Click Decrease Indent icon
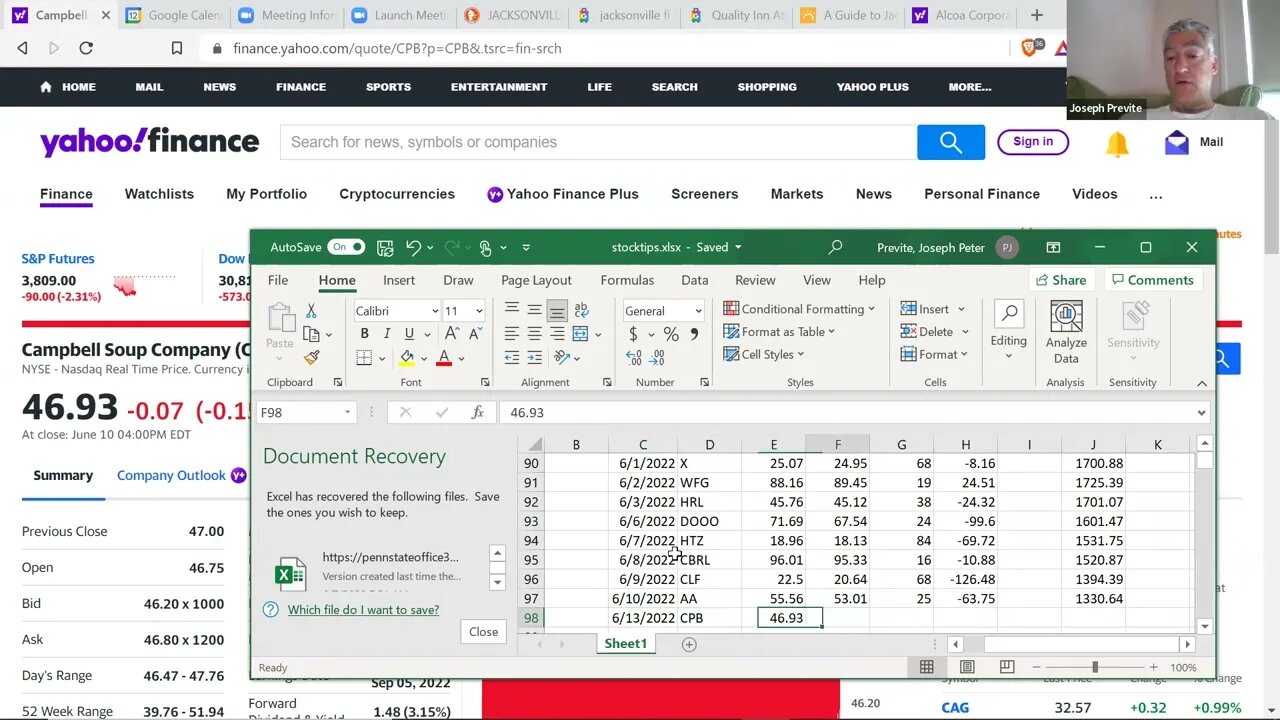This screenshot has width=1280, height=720. pos(512,357)
